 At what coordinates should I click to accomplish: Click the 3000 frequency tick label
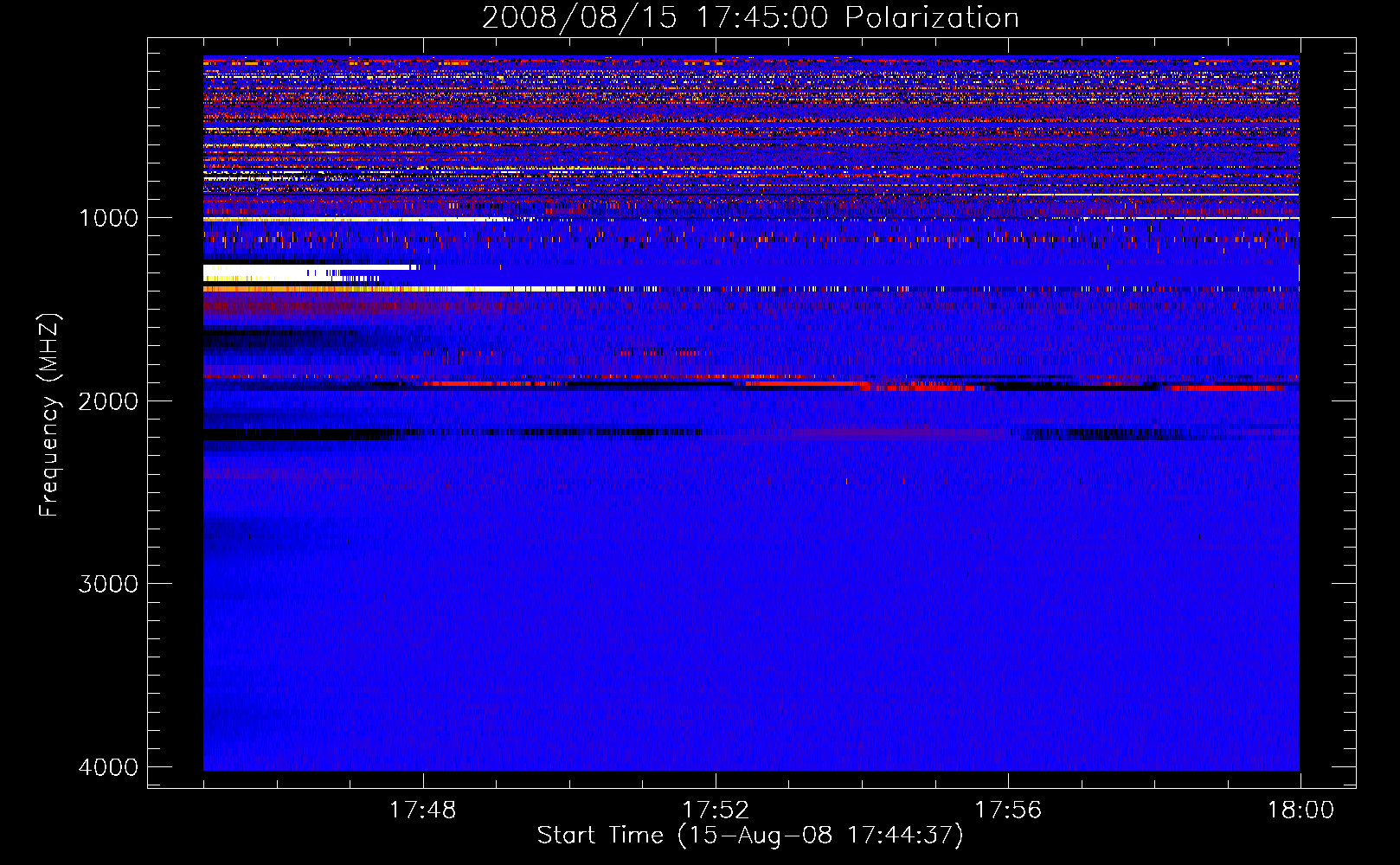(x=108, y=584)
